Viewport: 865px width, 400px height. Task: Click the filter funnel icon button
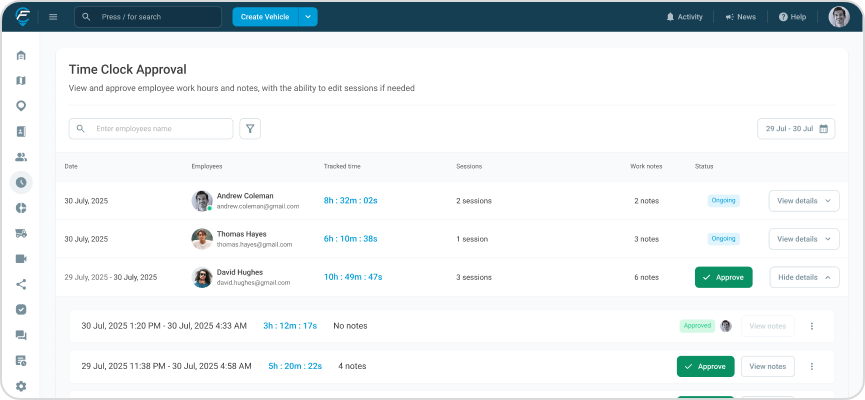pos(250,129)
